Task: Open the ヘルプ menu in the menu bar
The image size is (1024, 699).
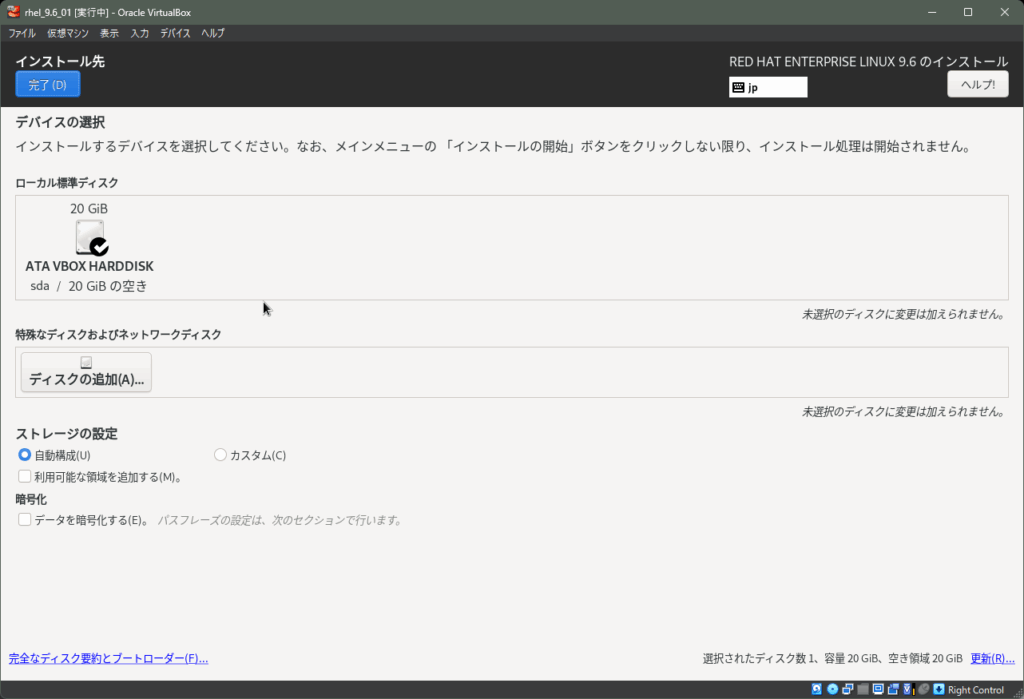Action: click(213, 33)
